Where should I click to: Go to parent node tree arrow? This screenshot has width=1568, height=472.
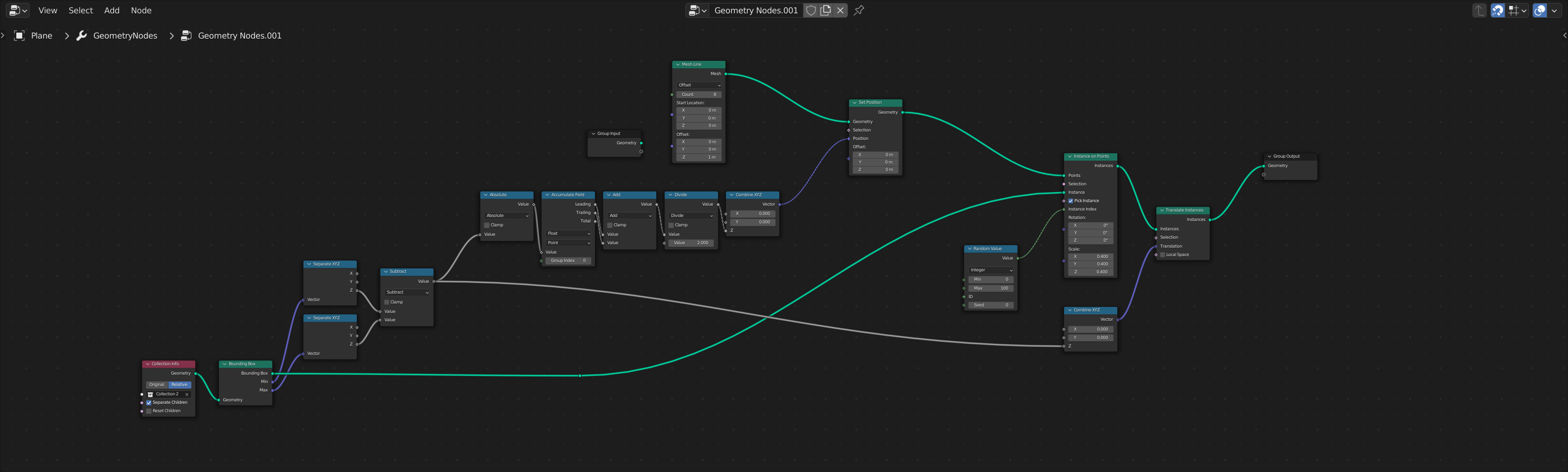[x=1479, y=10]
